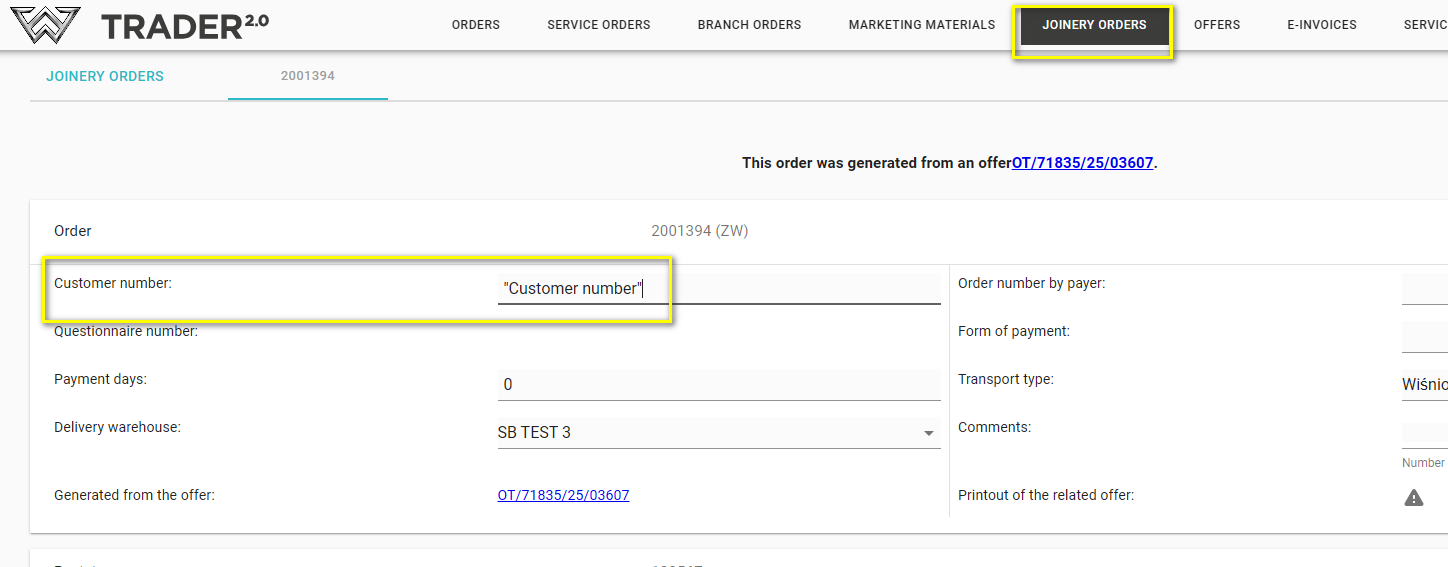
Task: Navigate to the Offers section
Action: click(1216, 25)
